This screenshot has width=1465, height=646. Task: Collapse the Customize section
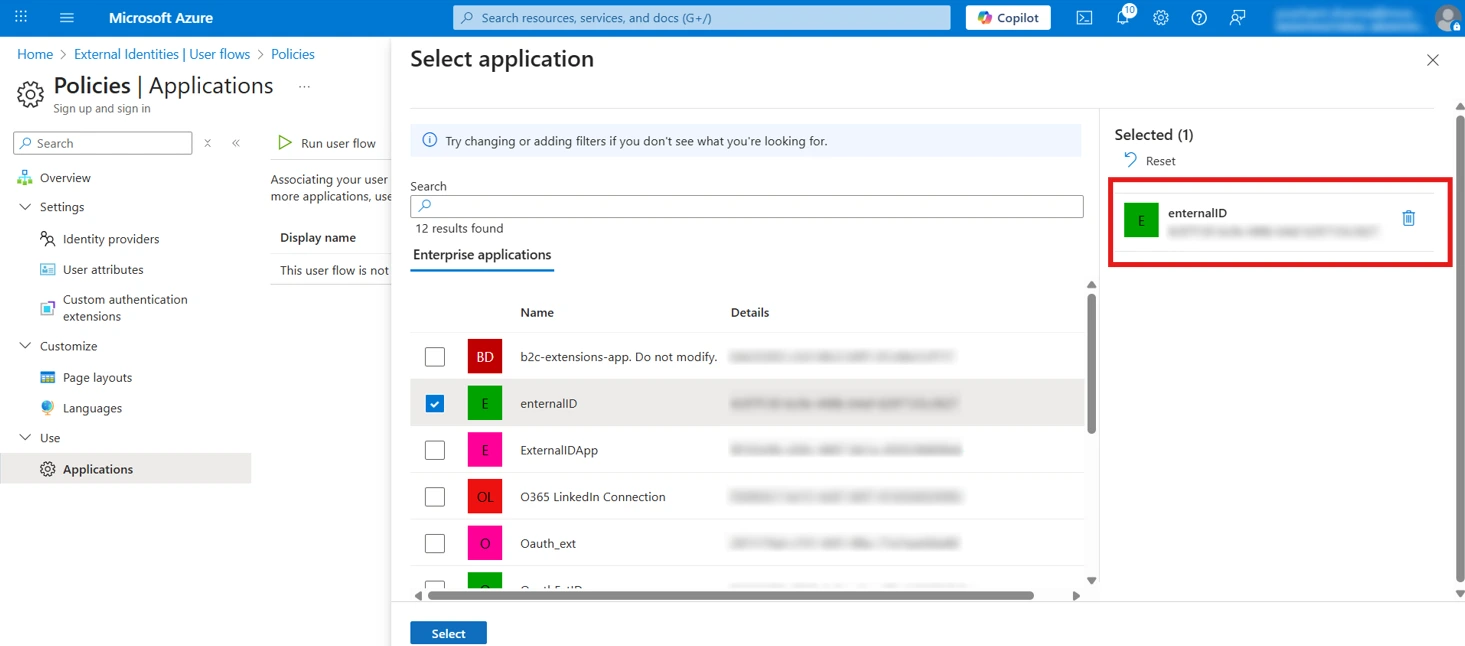(x=24, y=346)
